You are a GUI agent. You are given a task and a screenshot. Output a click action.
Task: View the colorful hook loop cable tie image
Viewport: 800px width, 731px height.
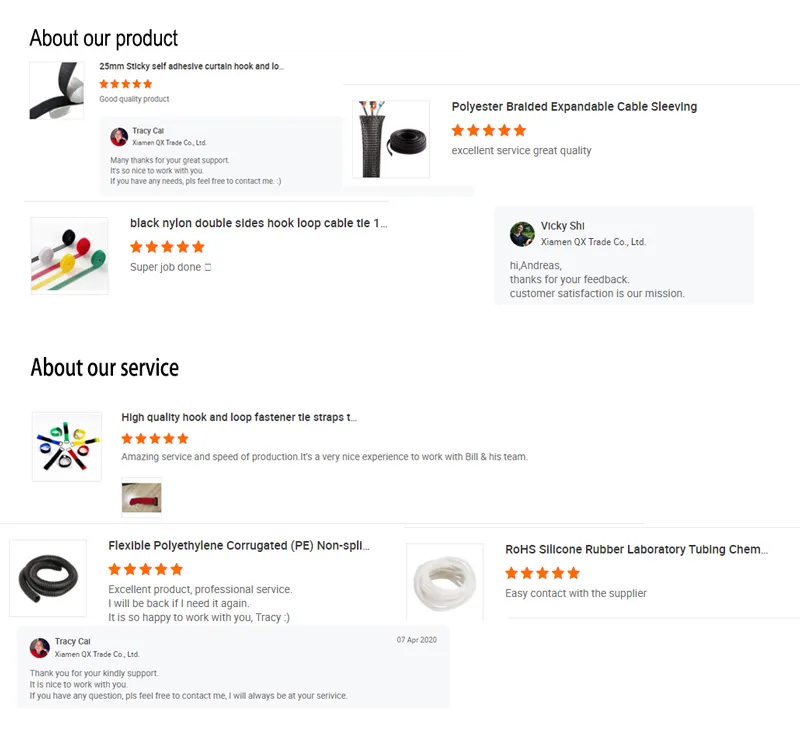[70, 256]
